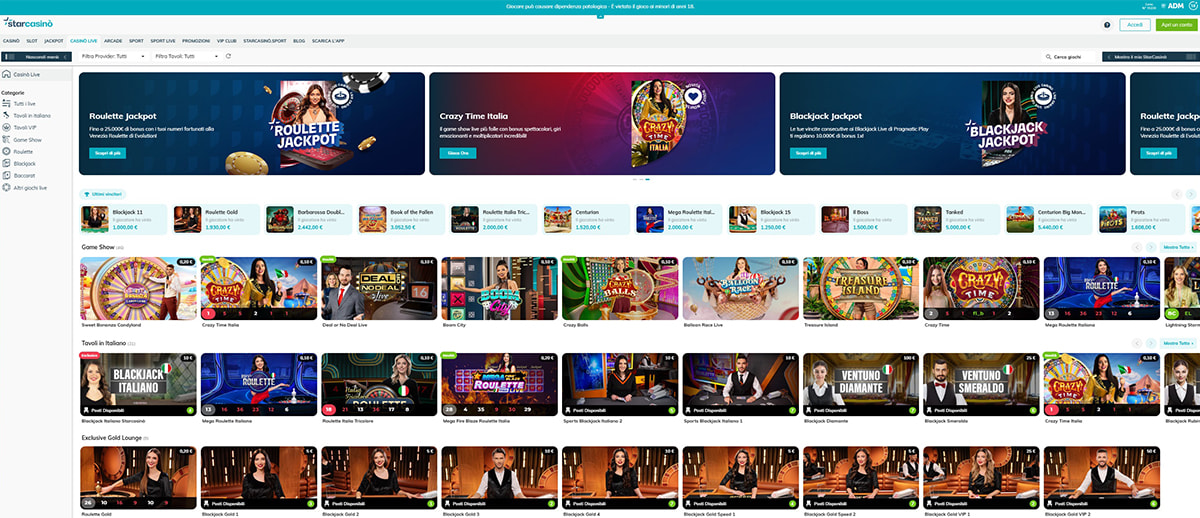Open the BLOG menu item
Screen dimensions: 1200x518
299,41
